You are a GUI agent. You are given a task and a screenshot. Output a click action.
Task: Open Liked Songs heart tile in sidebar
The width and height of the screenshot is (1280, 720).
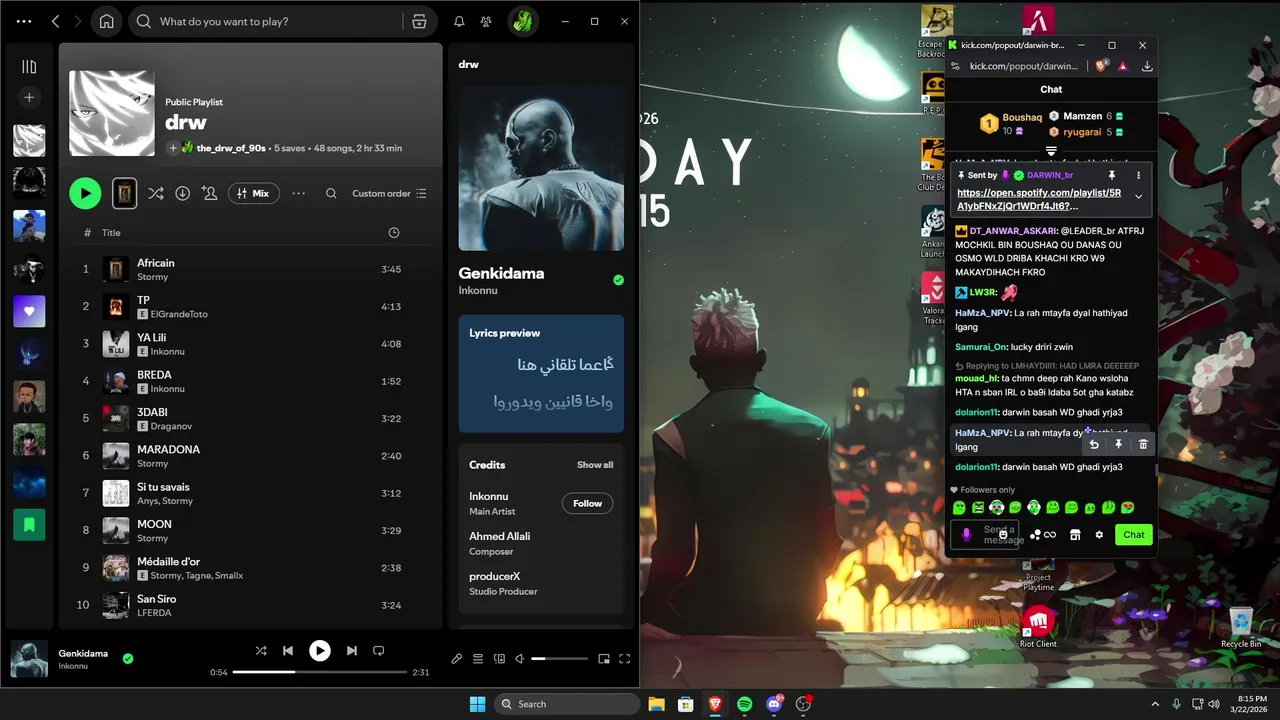point(29,311)
